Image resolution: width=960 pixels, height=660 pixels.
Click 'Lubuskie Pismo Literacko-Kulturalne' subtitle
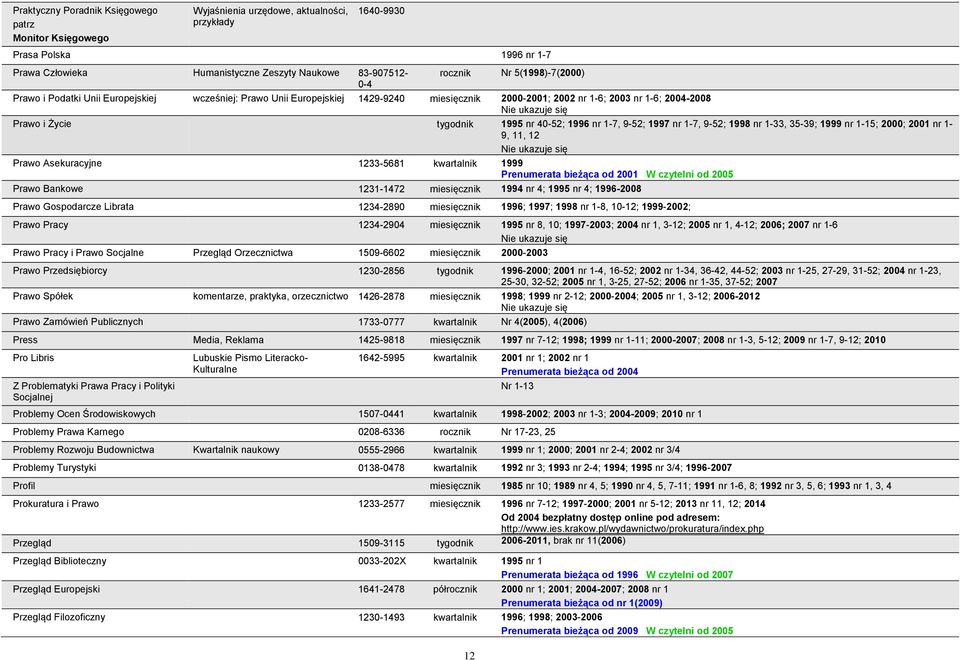(250, 364)
